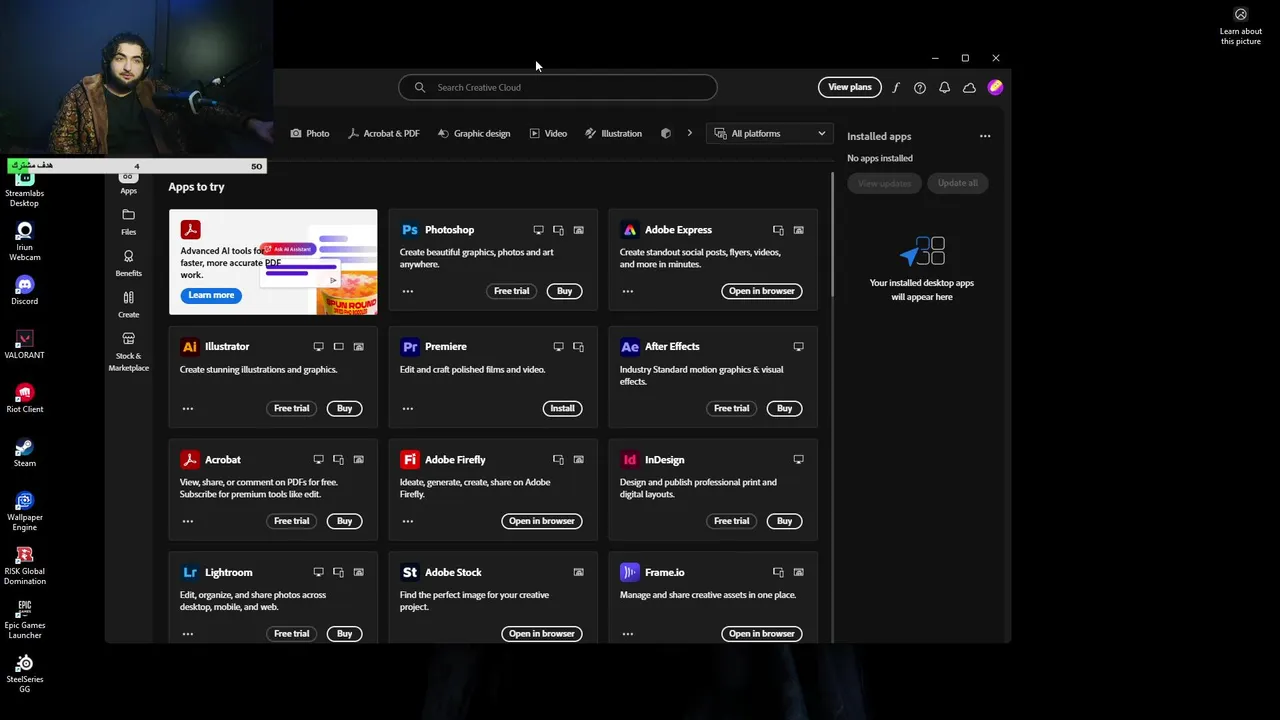Open Apps section in the sidebar
This screenshot has height=720, width=1280.
tap(128, 184)
